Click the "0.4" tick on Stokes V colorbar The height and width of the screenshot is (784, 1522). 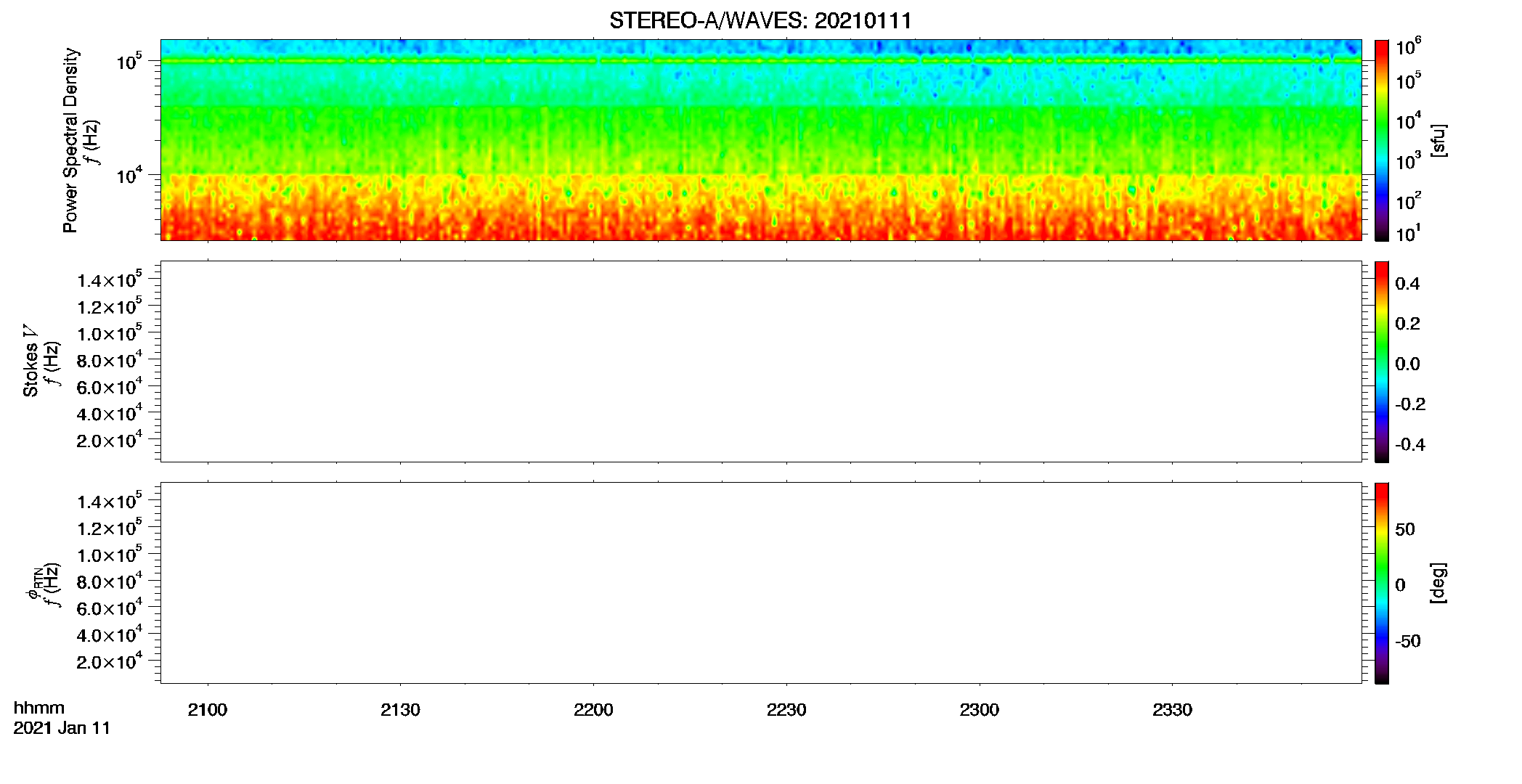point(1407,284)
